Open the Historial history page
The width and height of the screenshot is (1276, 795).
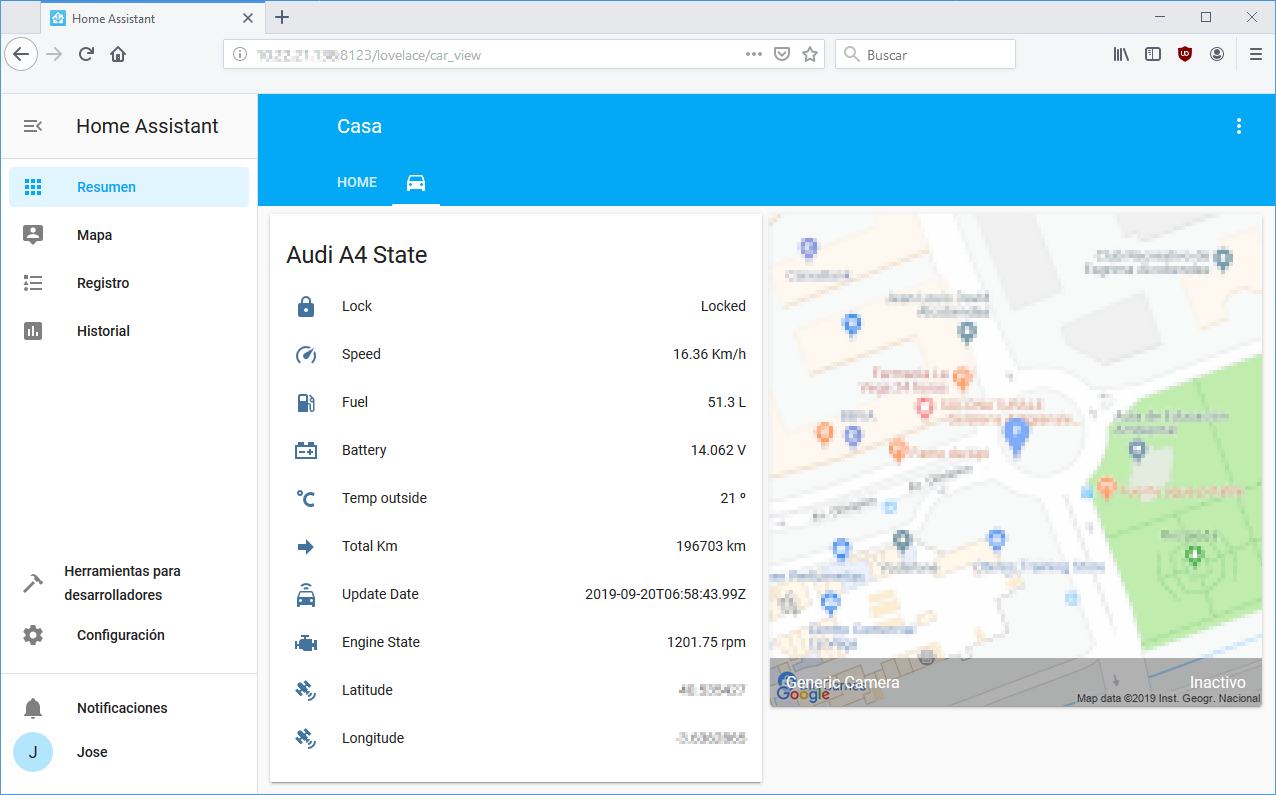tap(129, 331)
